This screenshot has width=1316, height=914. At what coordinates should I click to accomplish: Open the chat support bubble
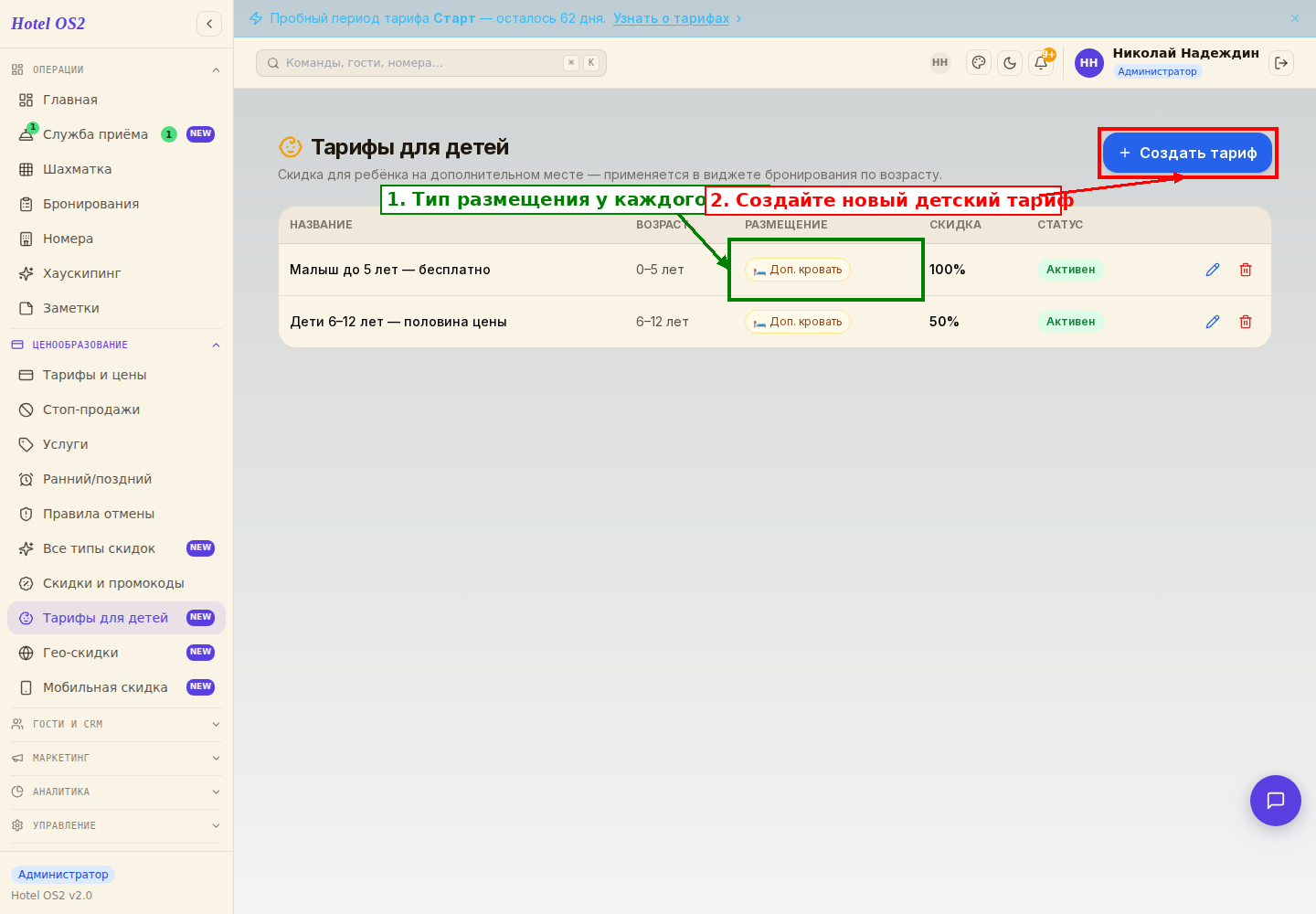1276,801
